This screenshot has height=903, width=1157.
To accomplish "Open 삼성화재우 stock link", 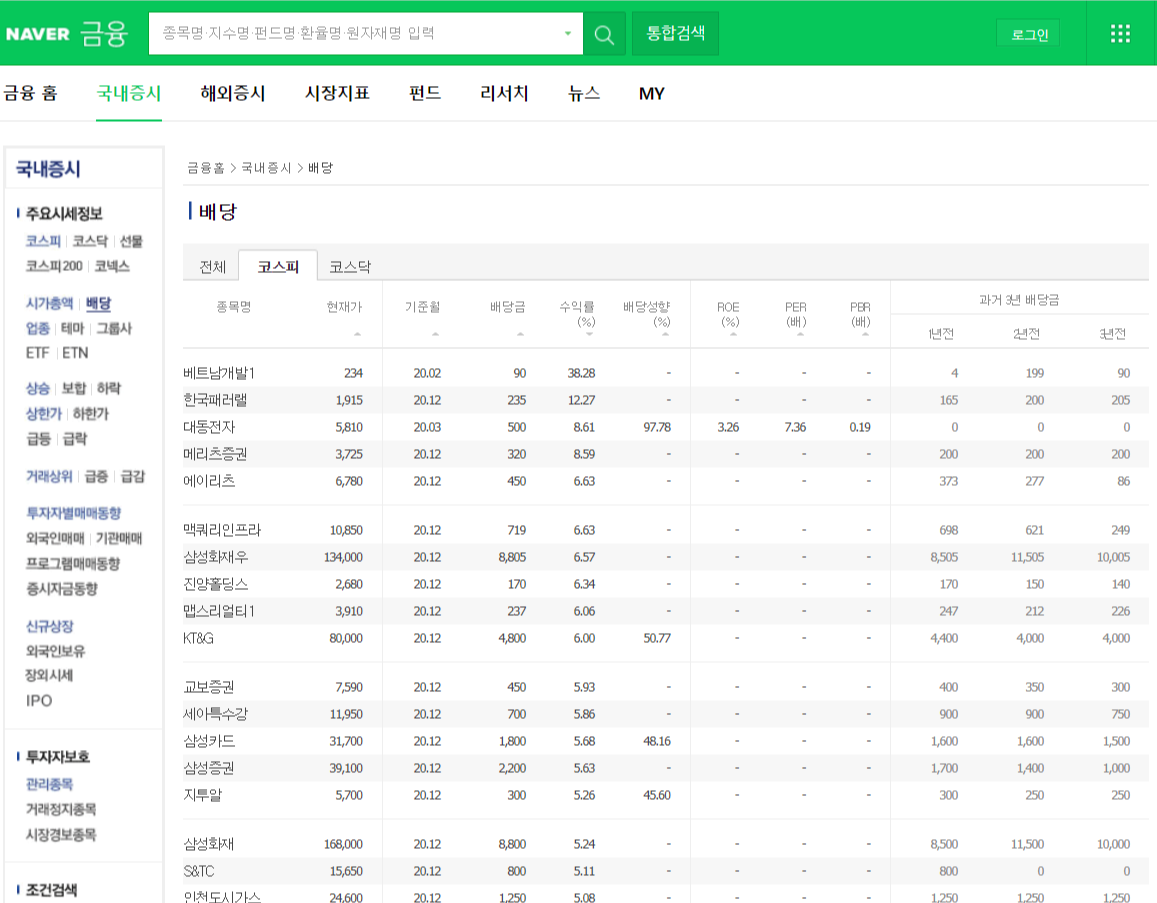I will tap(215, 557).
